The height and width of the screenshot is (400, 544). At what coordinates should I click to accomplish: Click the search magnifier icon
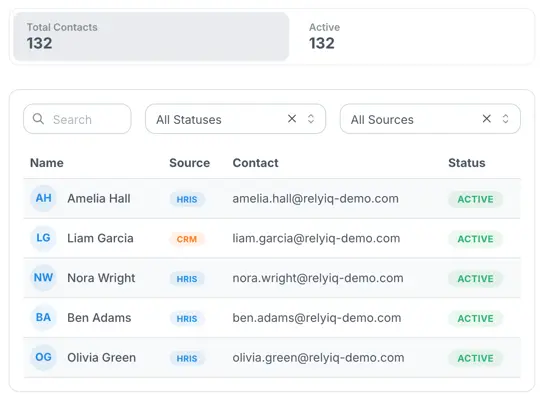(x=38, y=119)
